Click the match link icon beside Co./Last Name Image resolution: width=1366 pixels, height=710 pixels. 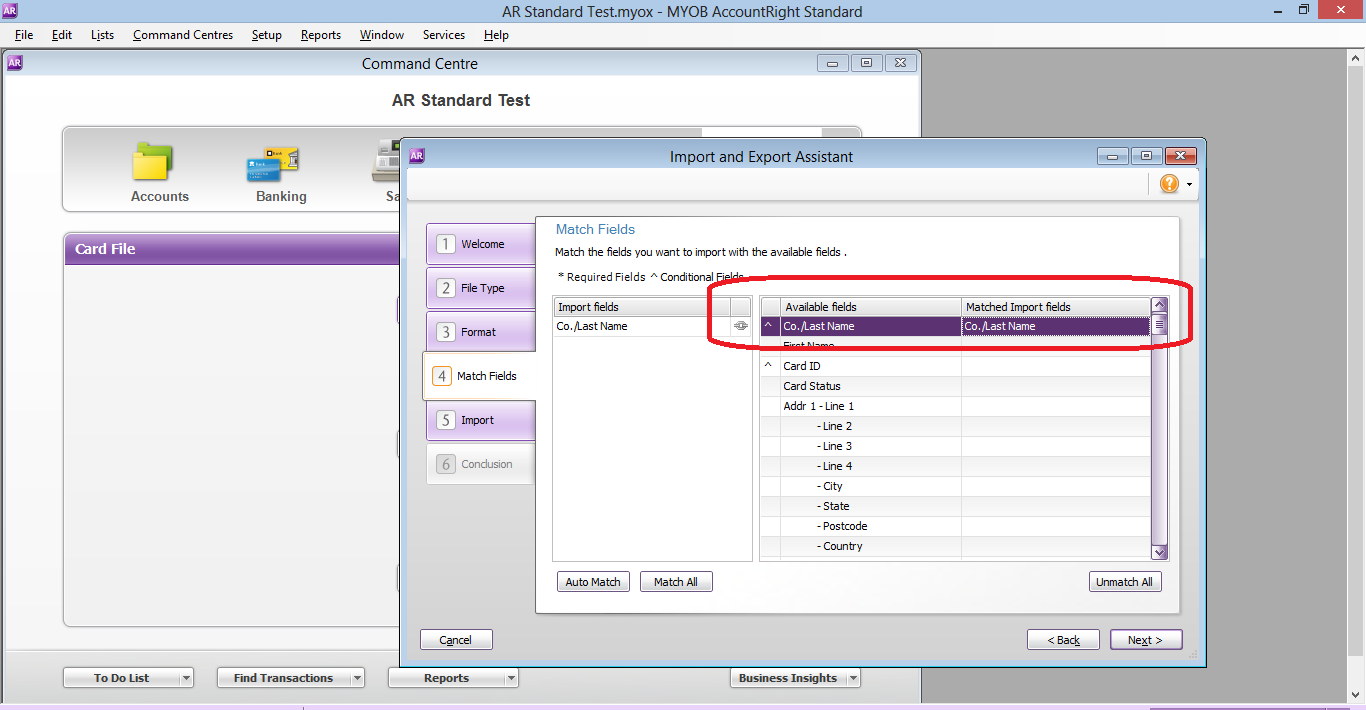point(741,326)
